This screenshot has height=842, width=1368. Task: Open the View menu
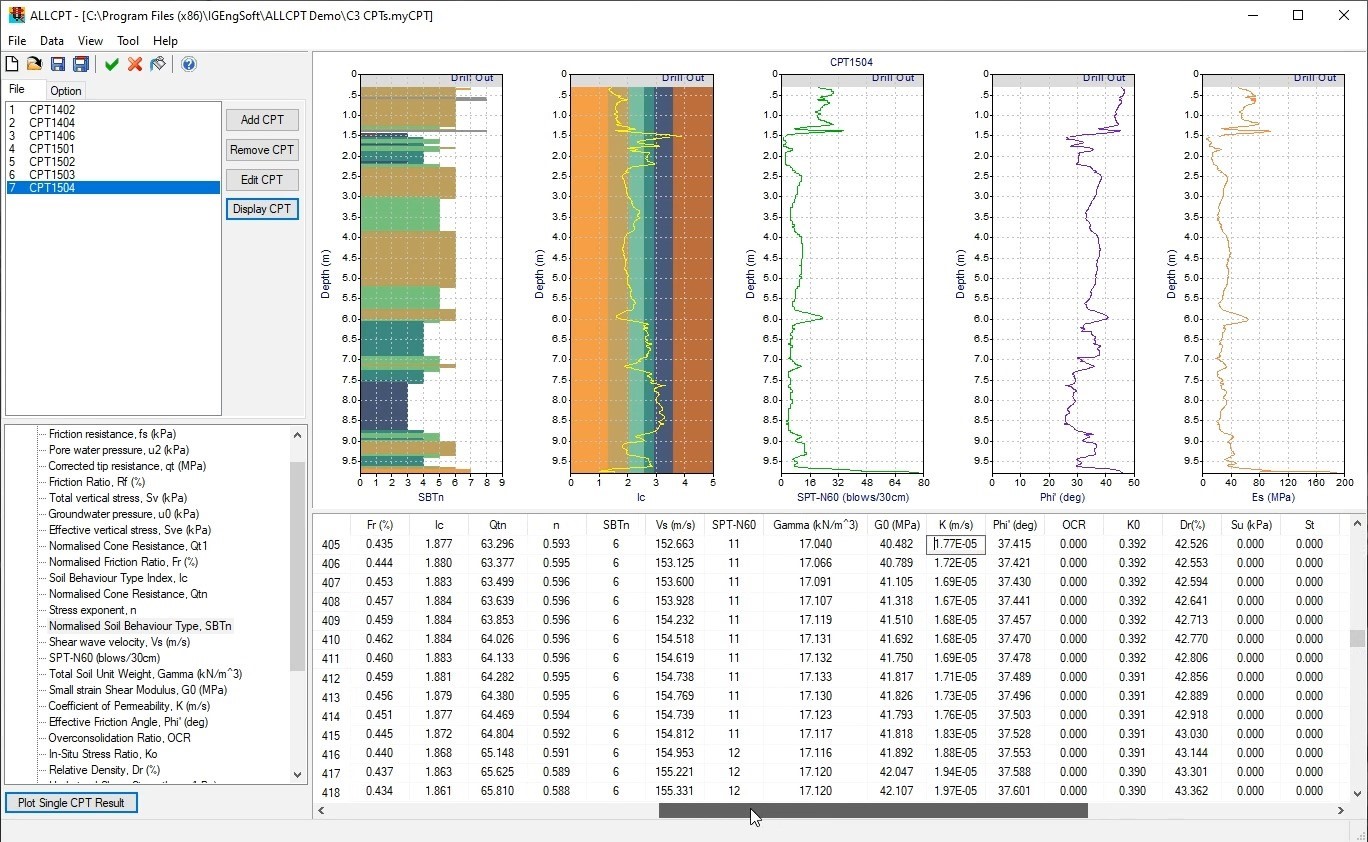coord(90,41)
